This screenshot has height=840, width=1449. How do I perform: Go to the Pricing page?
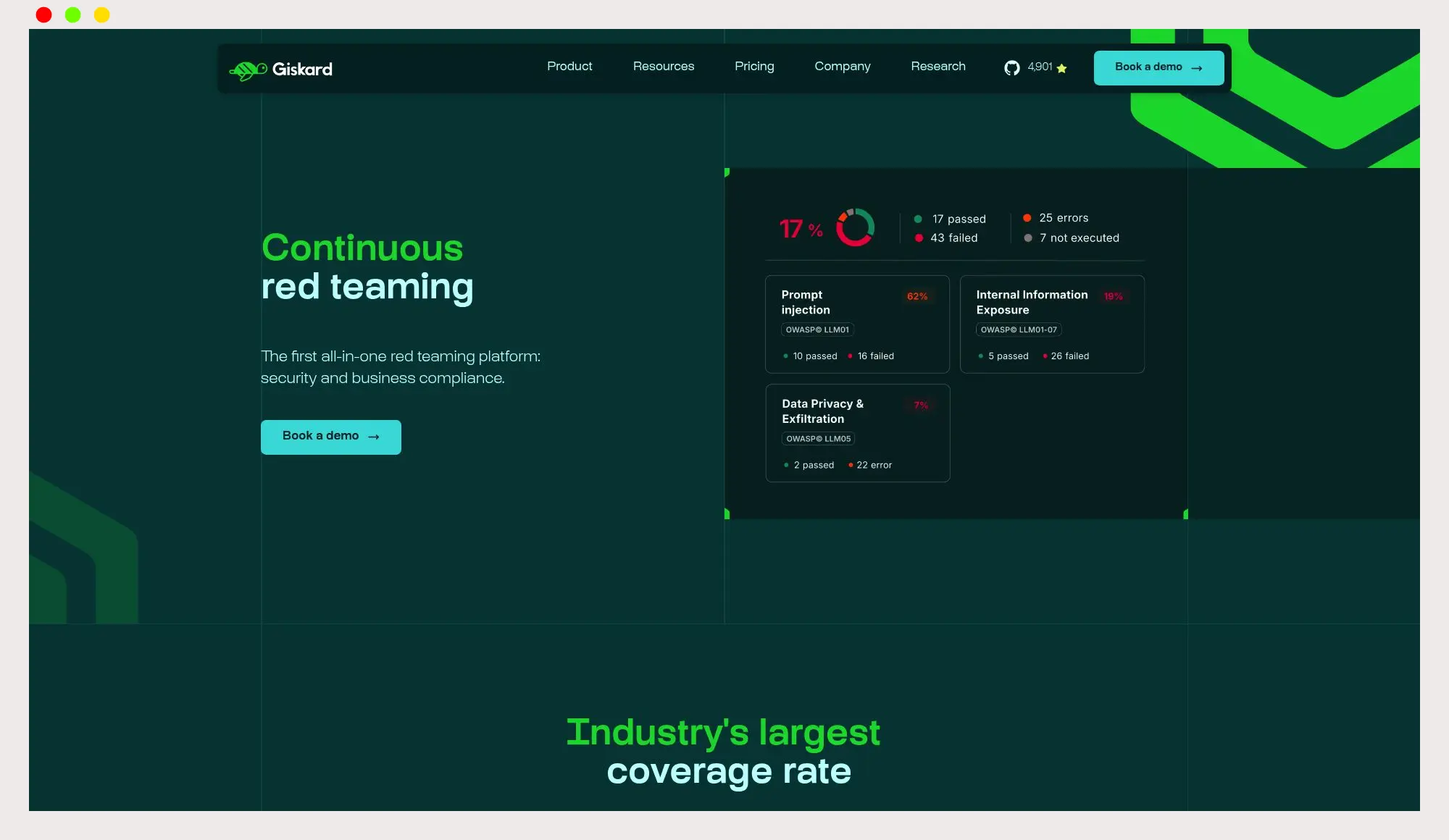(753, 67)
